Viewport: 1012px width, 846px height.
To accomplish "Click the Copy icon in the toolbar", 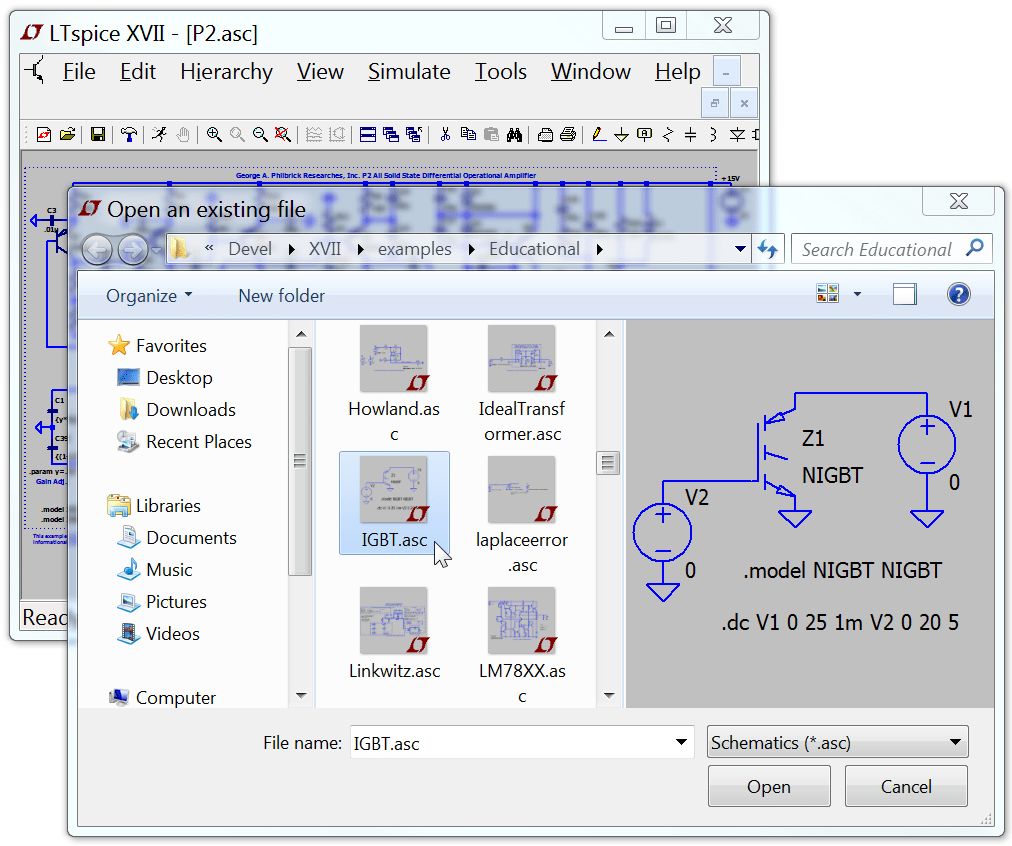I will [468, 134].
